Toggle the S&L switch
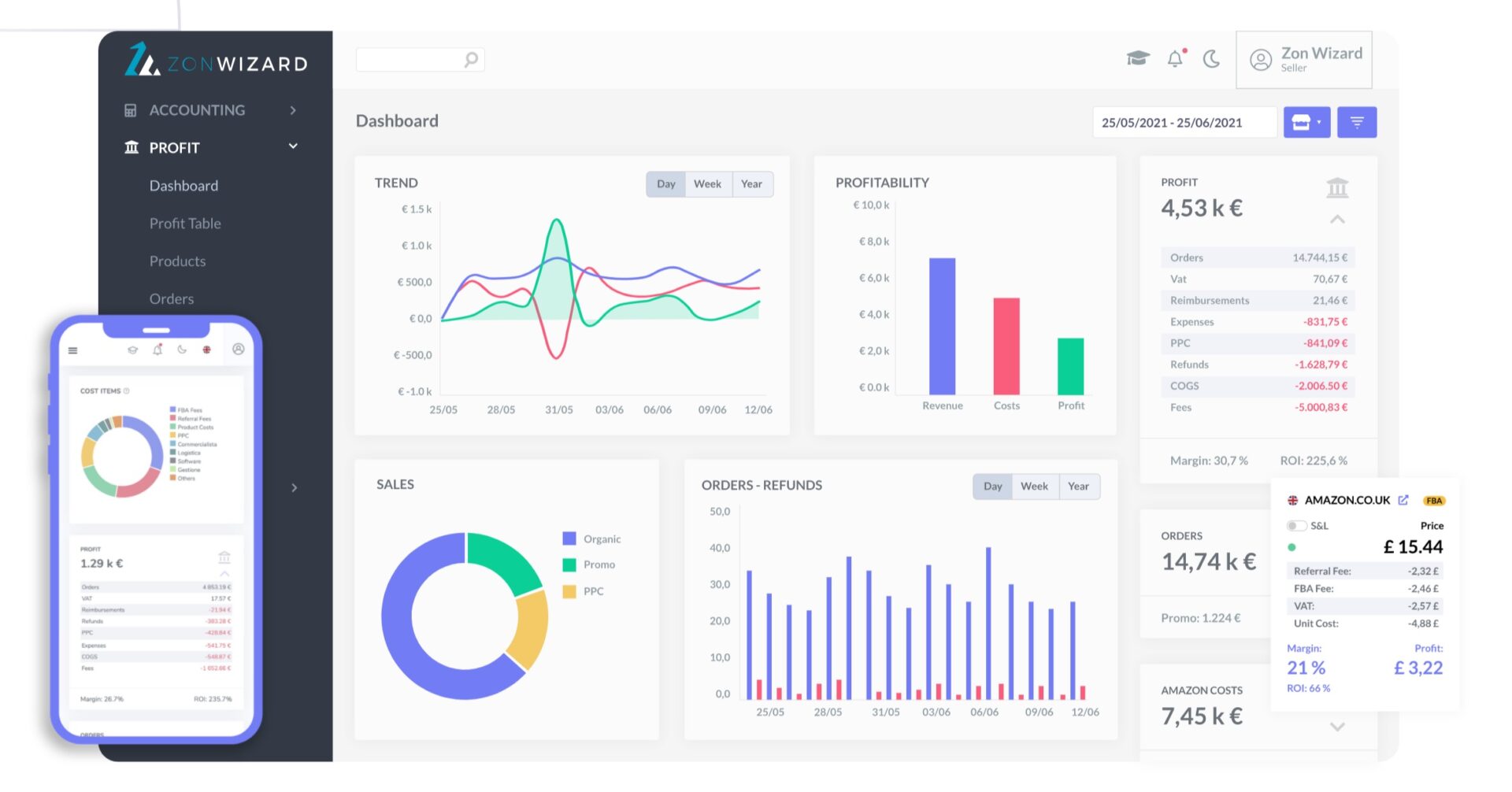The width and height of the screenshot is (1512, 792). [x=1295, y=526]
